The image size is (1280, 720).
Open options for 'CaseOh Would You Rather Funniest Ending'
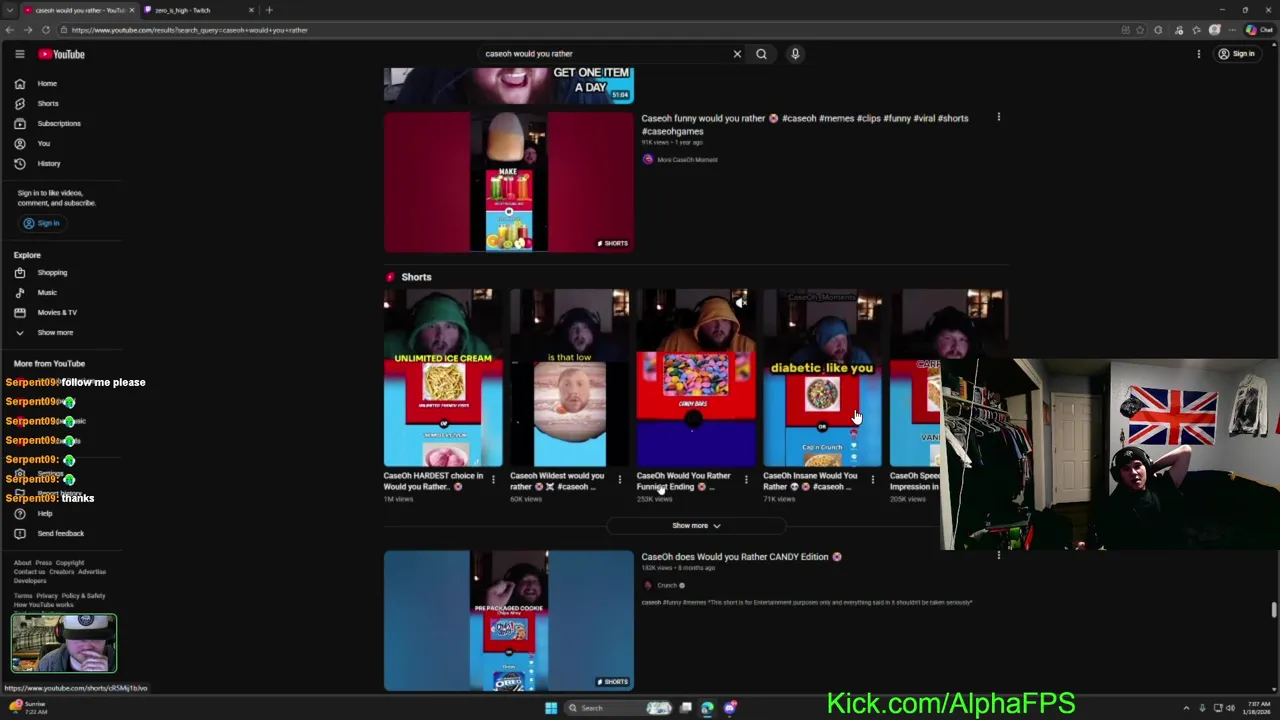coord(746,481)
